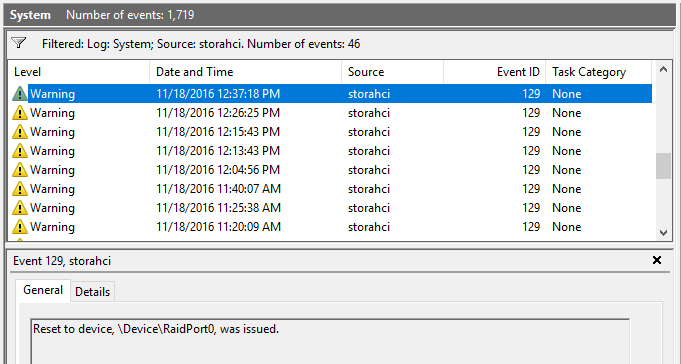
Task: Click the 'Reset to device' message text box
Action: pos(330,341)
